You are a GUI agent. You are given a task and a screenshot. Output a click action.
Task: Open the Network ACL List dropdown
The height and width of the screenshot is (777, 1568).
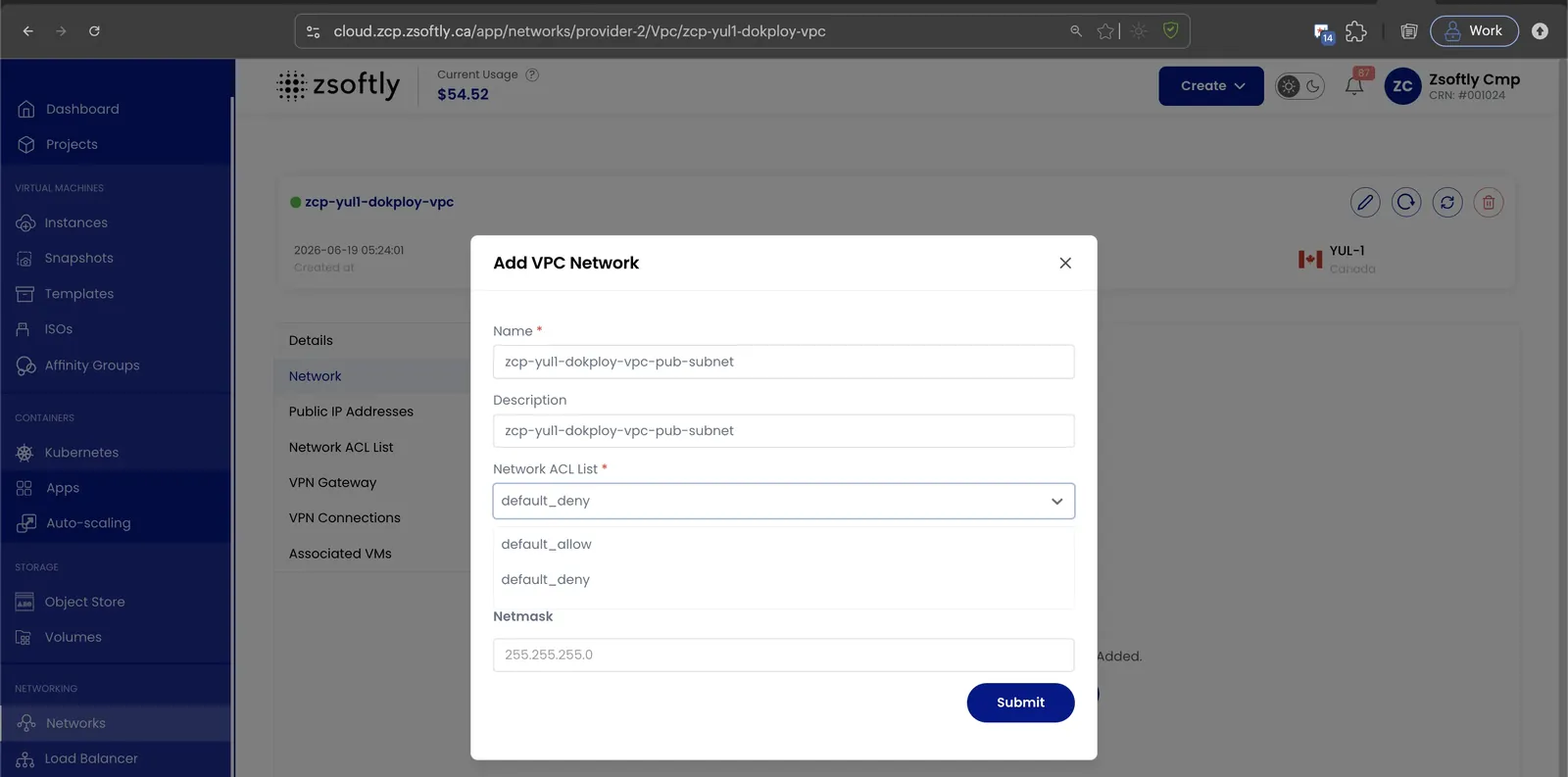click(x=784, y=501)
